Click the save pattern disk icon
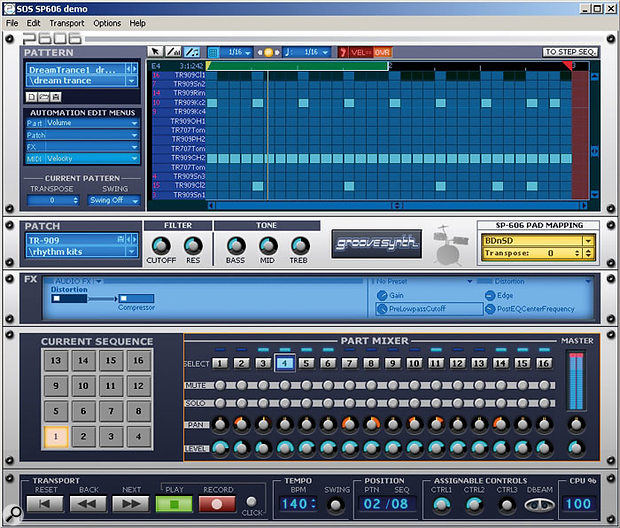620x528 pixels. click(55, 97)
